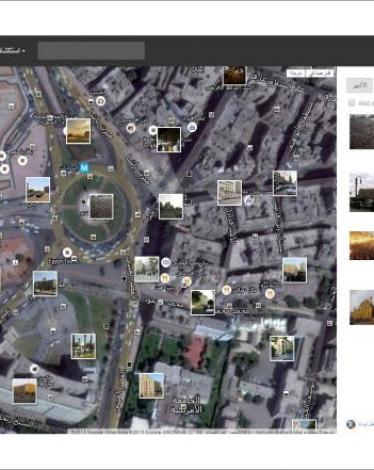Open the yellow building photo at bottom left

click(x=24, y=391)
